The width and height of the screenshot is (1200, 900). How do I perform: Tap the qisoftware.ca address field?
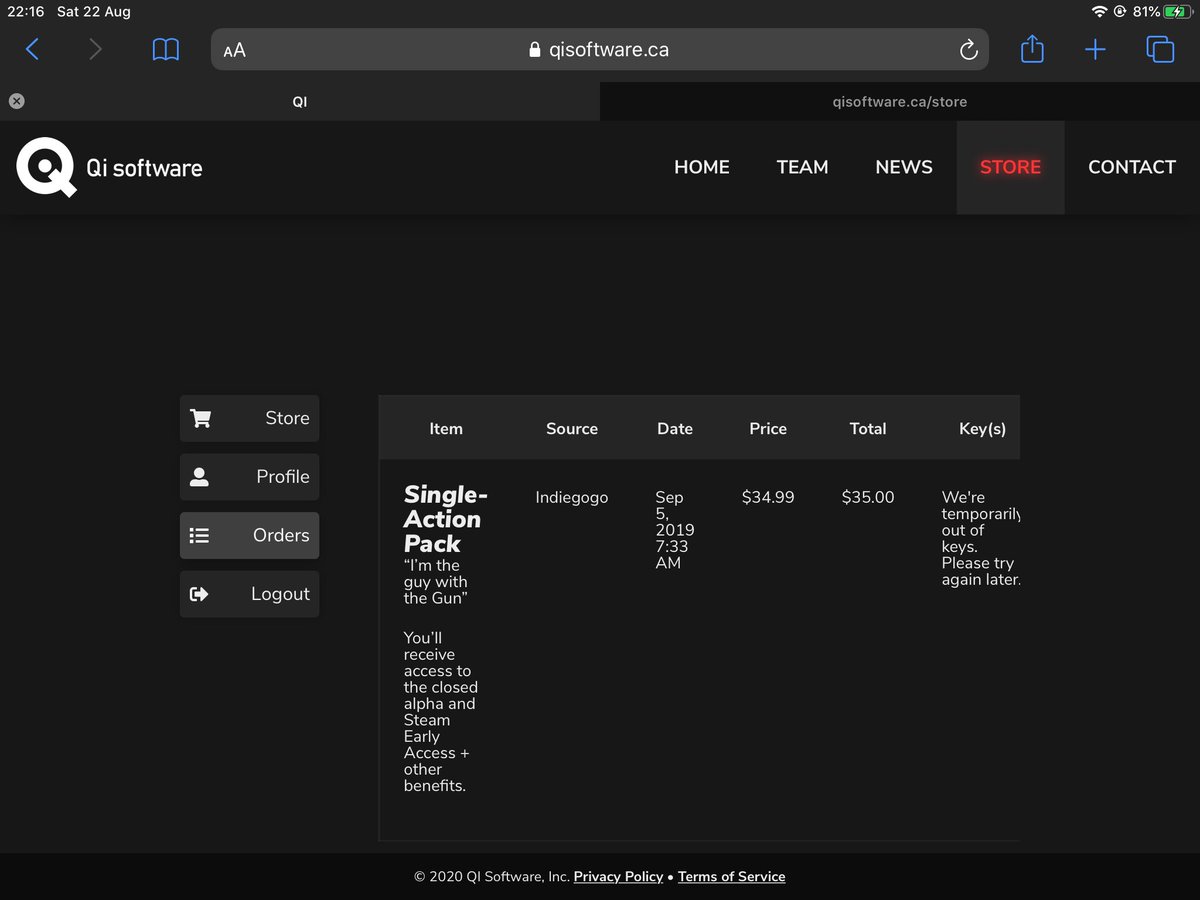click(600, 49)
